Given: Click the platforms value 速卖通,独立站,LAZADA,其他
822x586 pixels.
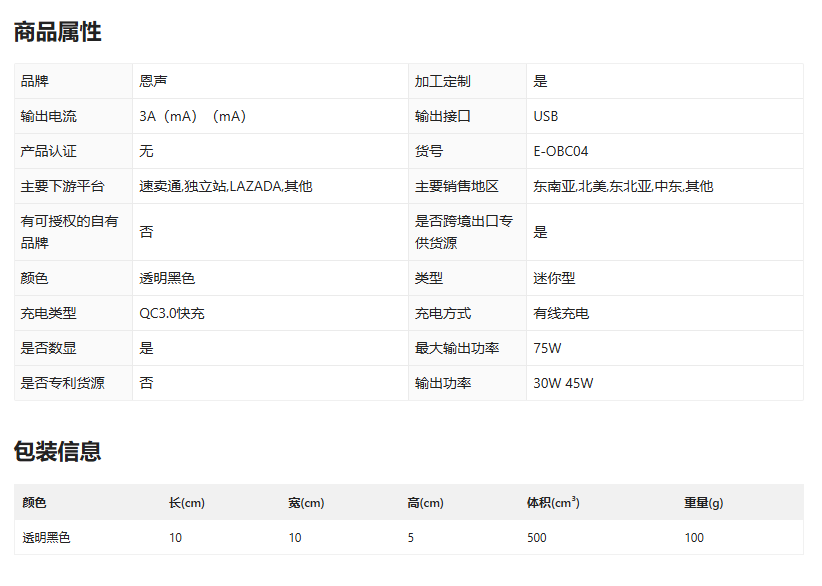Looking at the screenshot, I should [225, 186].
